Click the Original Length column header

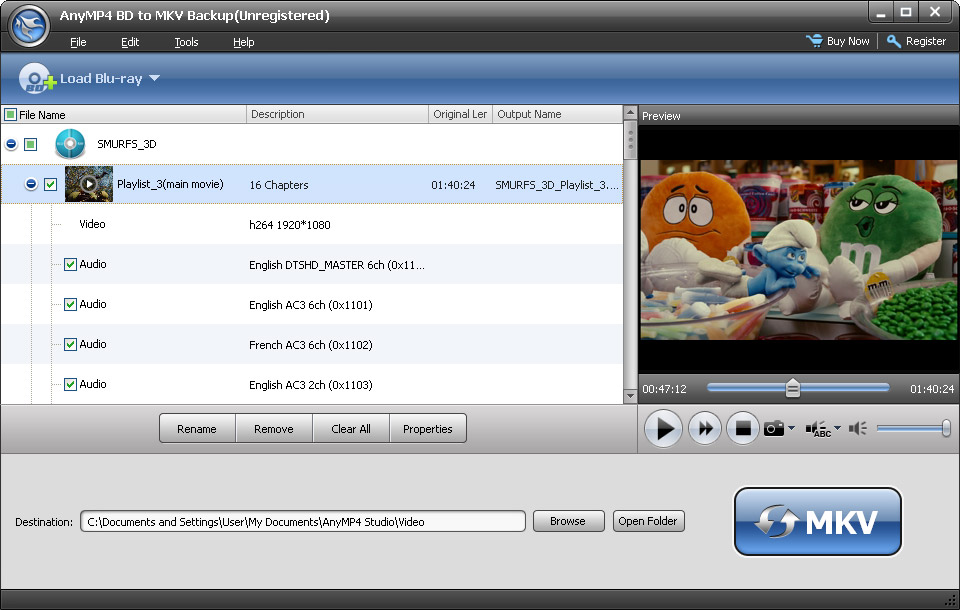[460, 114]
